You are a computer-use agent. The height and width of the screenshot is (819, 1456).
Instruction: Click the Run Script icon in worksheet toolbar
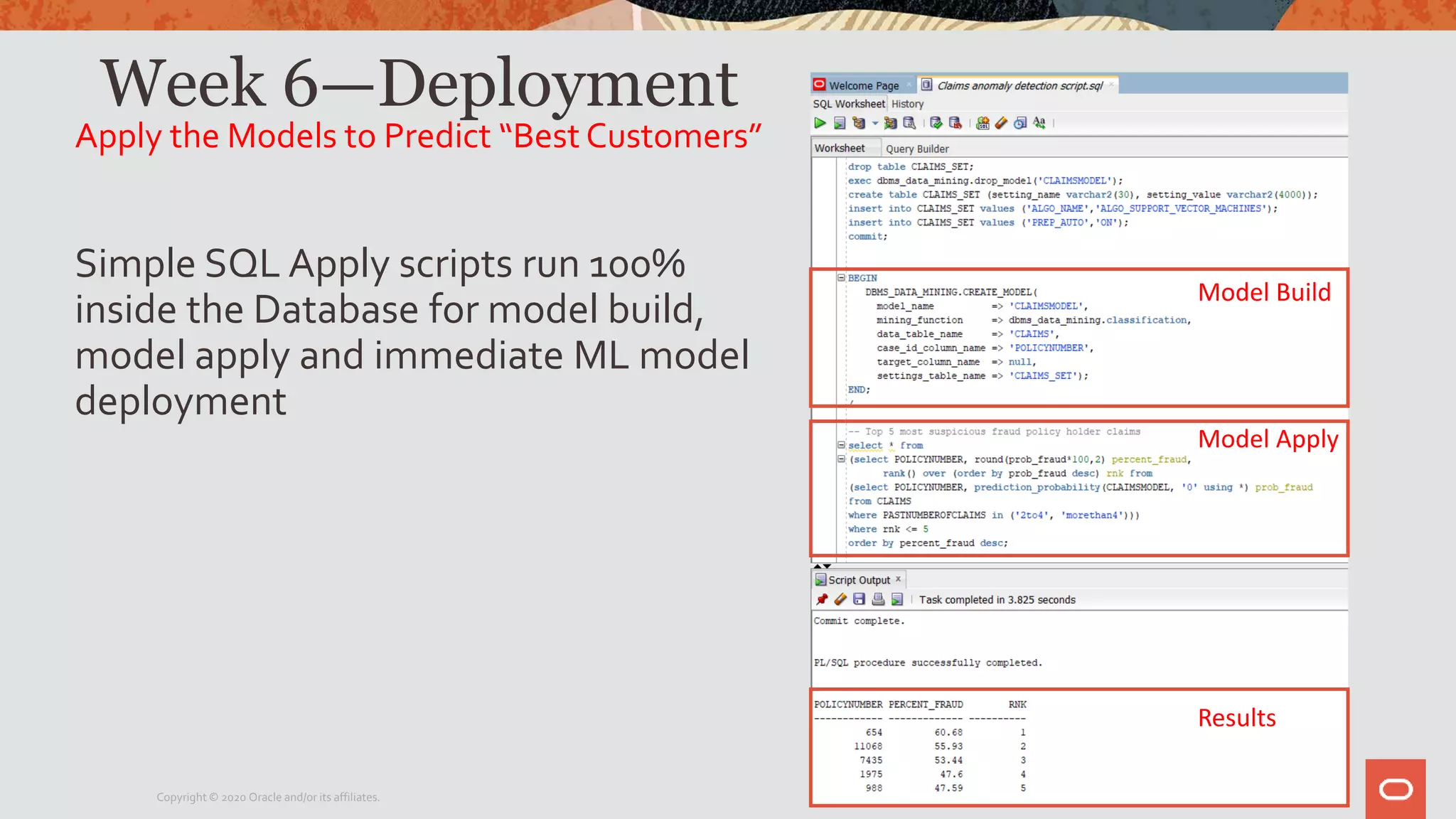tap(840, 123)
